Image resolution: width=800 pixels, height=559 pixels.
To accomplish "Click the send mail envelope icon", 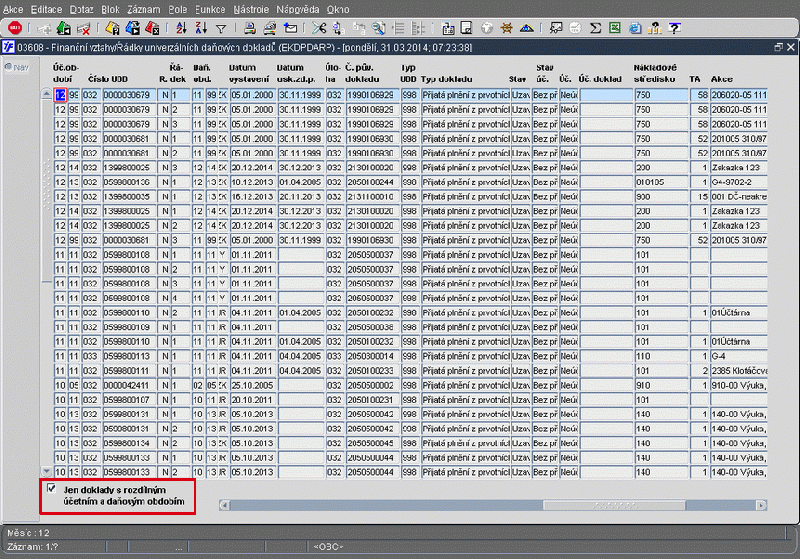I will 290,28.
